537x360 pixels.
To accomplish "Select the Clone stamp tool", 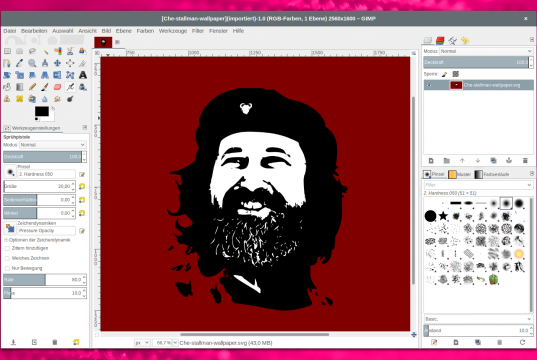I will pyautogui.click(x=7, y=99).
